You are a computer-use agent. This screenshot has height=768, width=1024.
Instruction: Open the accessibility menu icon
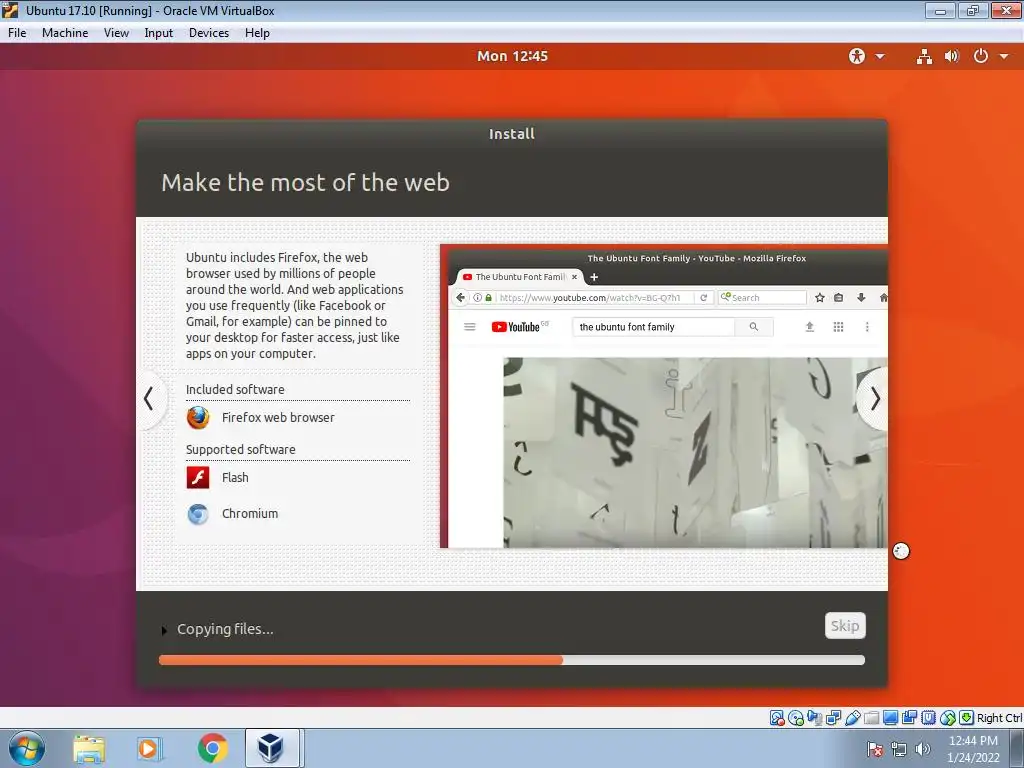[857, 56]
